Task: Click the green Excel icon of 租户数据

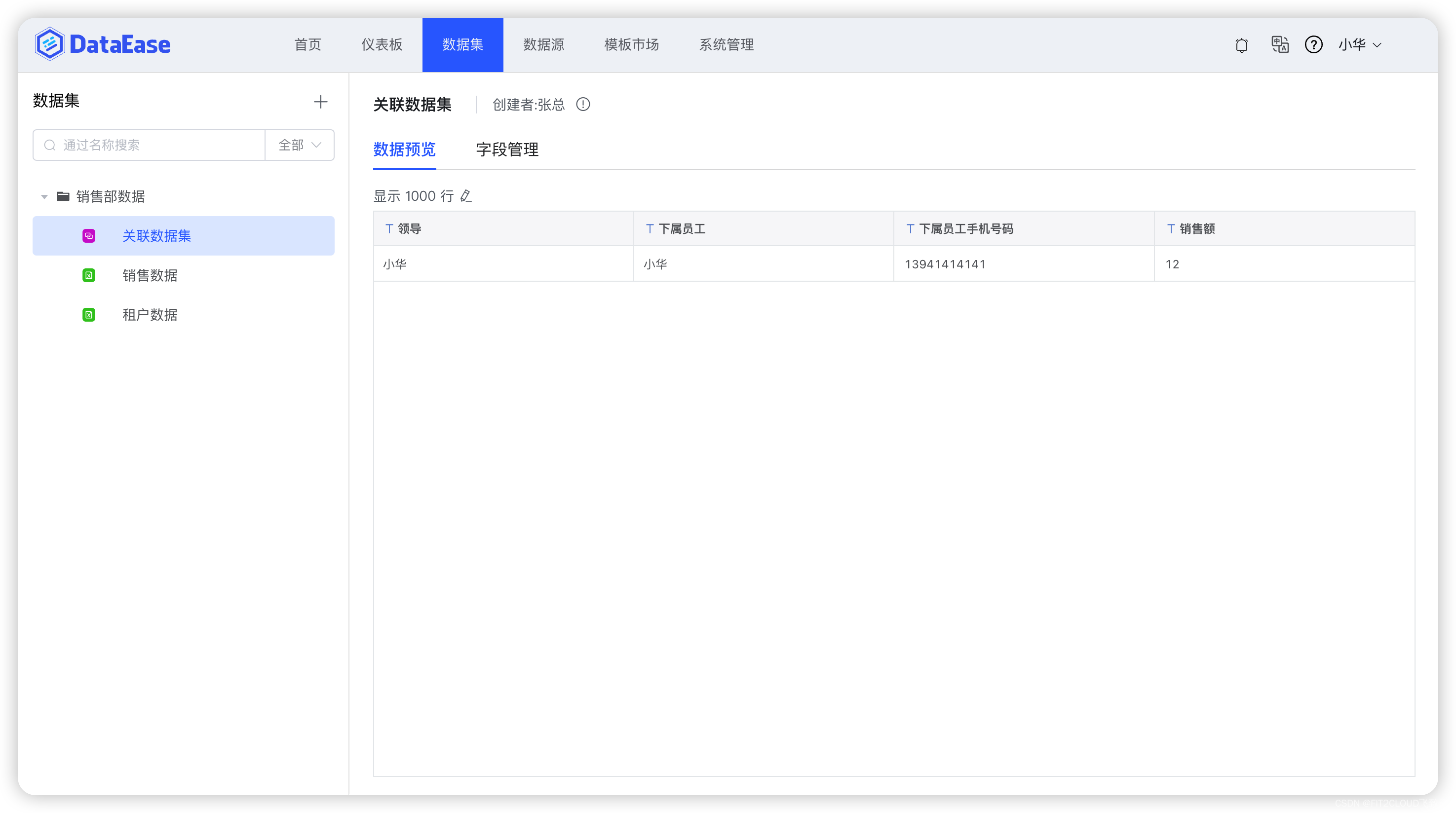Action: (x=89, y=315)
